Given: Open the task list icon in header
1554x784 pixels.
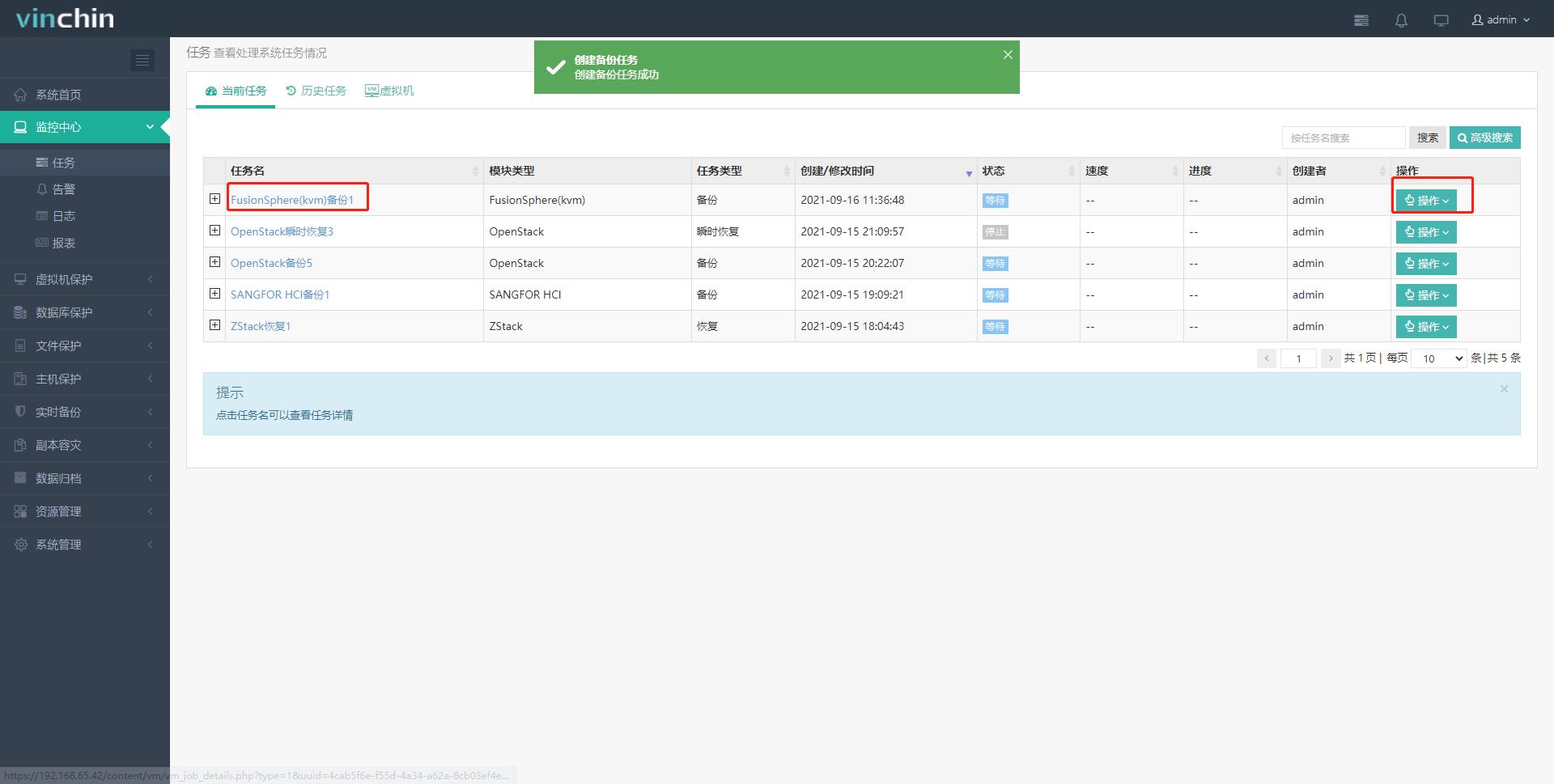Looking at the screenshot, I should pyautogui.click(x=1361, y=20).
